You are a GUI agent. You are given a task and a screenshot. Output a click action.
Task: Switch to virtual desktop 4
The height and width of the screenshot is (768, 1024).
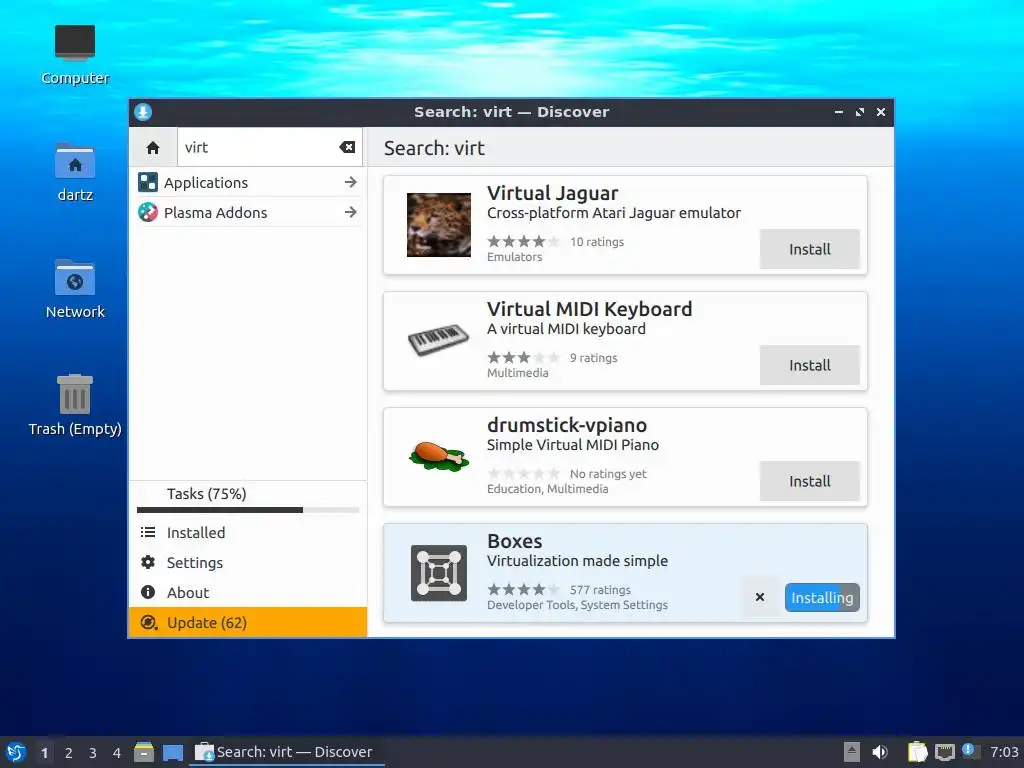click(x=117, y=753)
